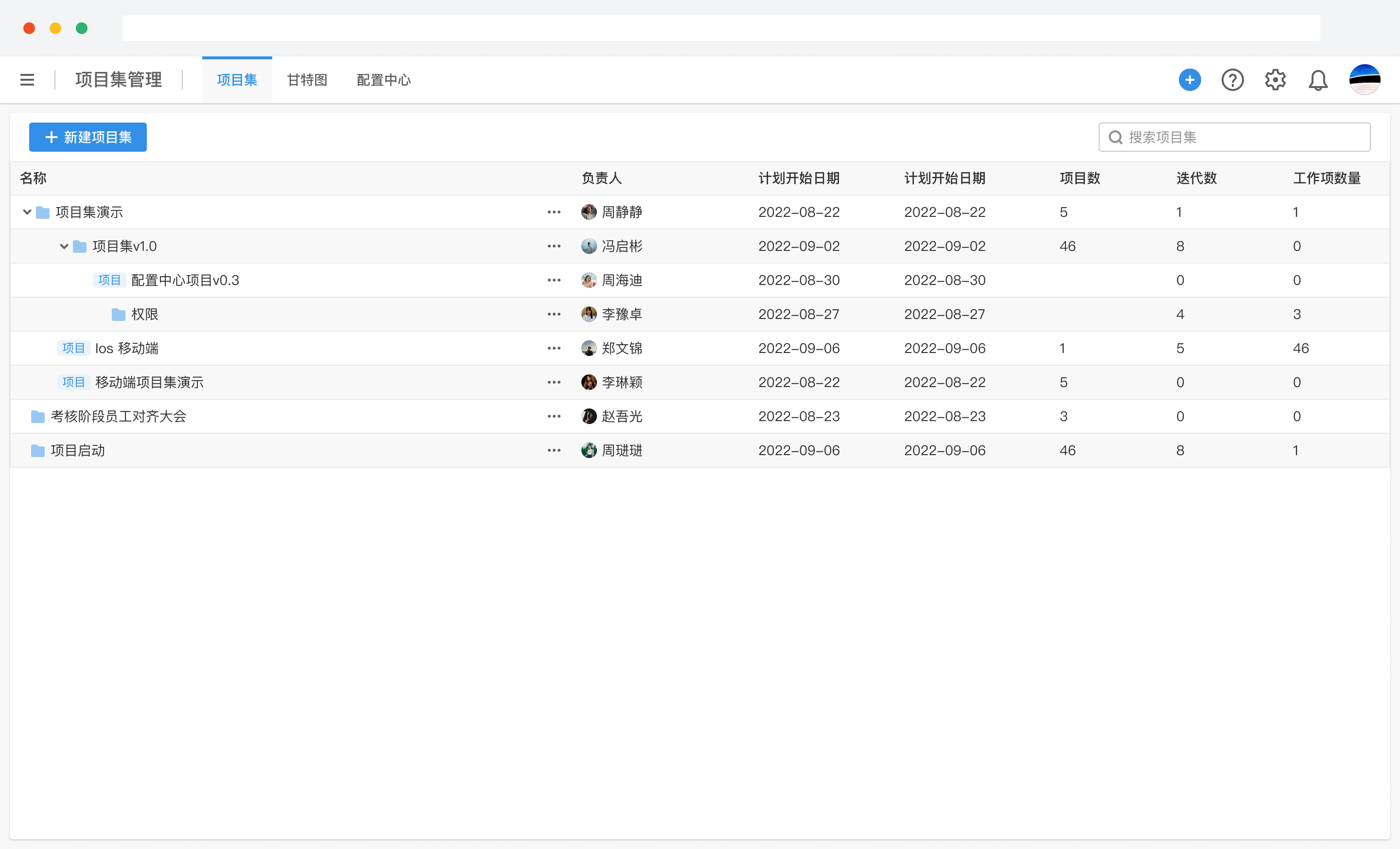
Task: Click the 新建项目集 button
Action: click(x=87, y=137)
